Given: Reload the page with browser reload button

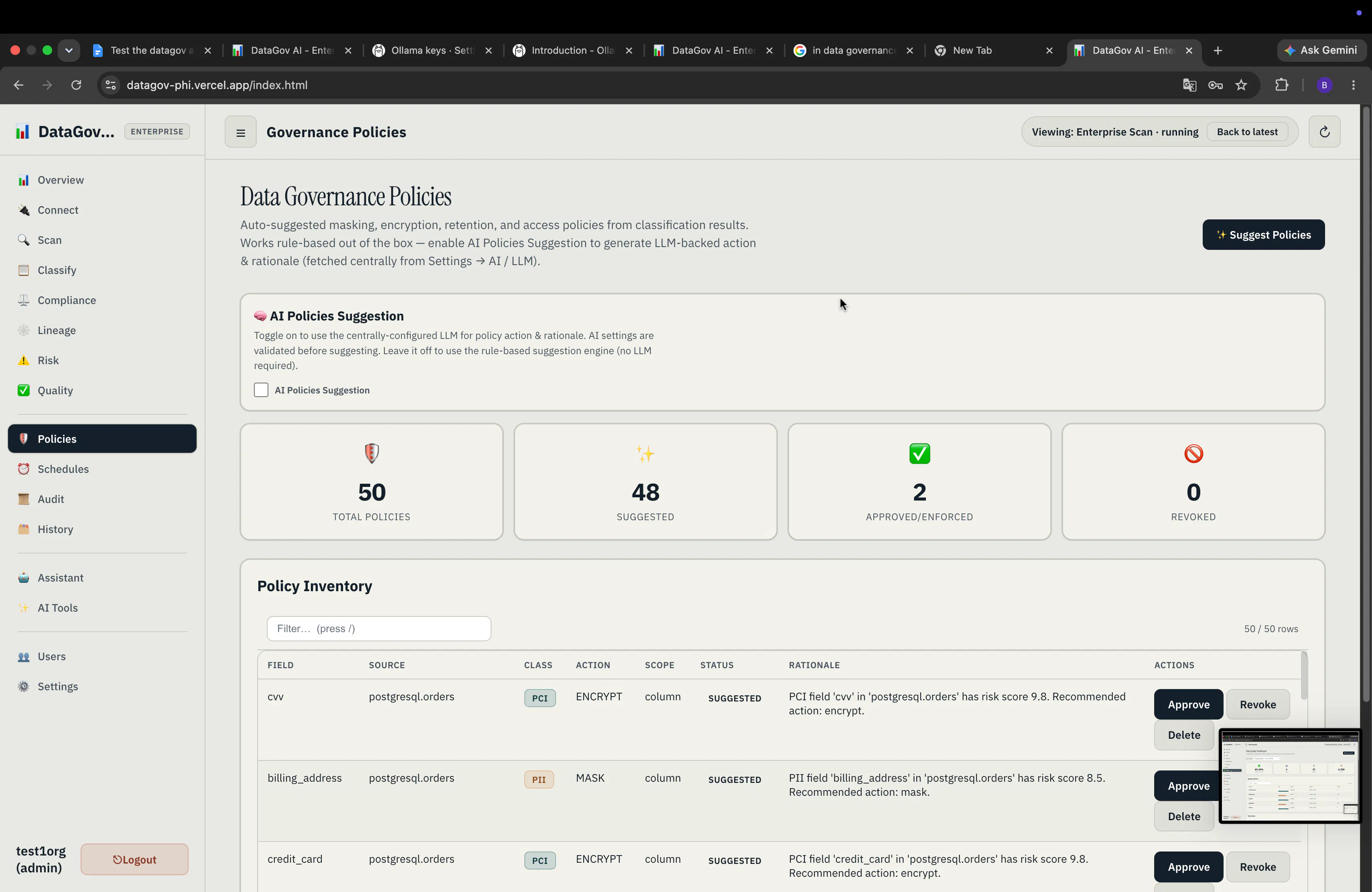Looking at the screenshot, I should pyautogui.click(x=76, y=85).
